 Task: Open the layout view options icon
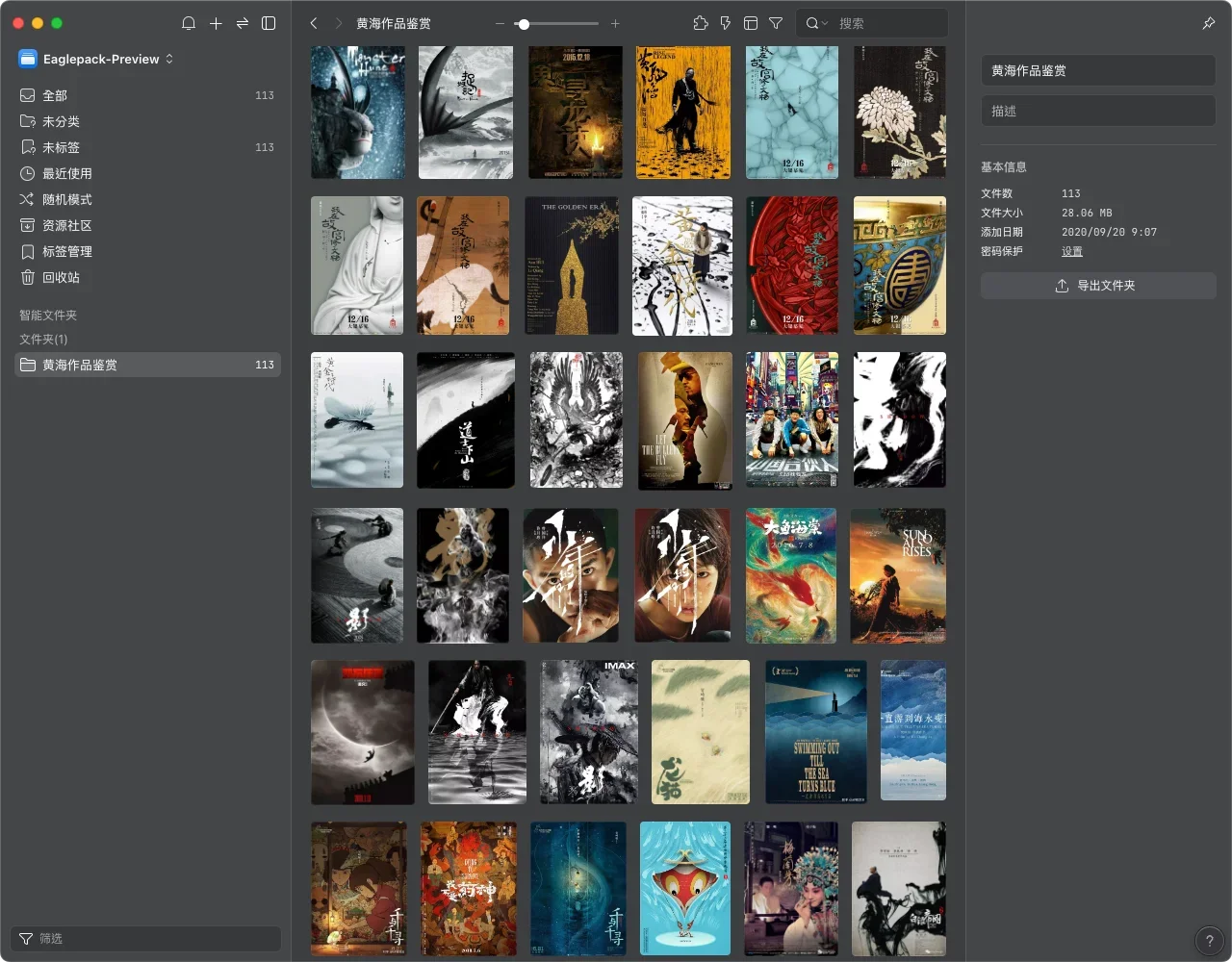pyautogui.click(x=751, y=23)
